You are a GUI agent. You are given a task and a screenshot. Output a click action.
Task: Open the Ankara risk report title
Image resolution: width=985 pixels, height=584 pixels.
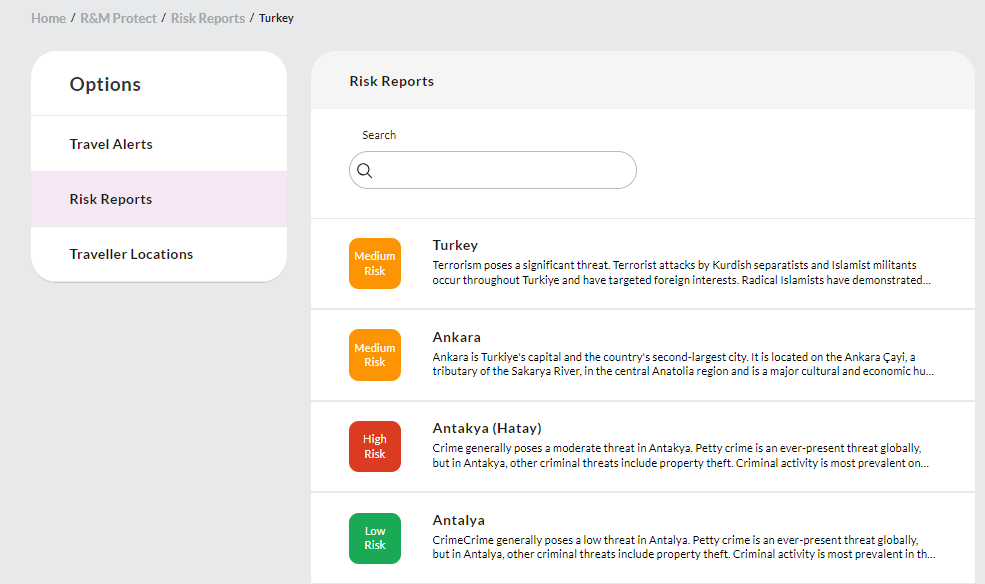coord(457,337)
